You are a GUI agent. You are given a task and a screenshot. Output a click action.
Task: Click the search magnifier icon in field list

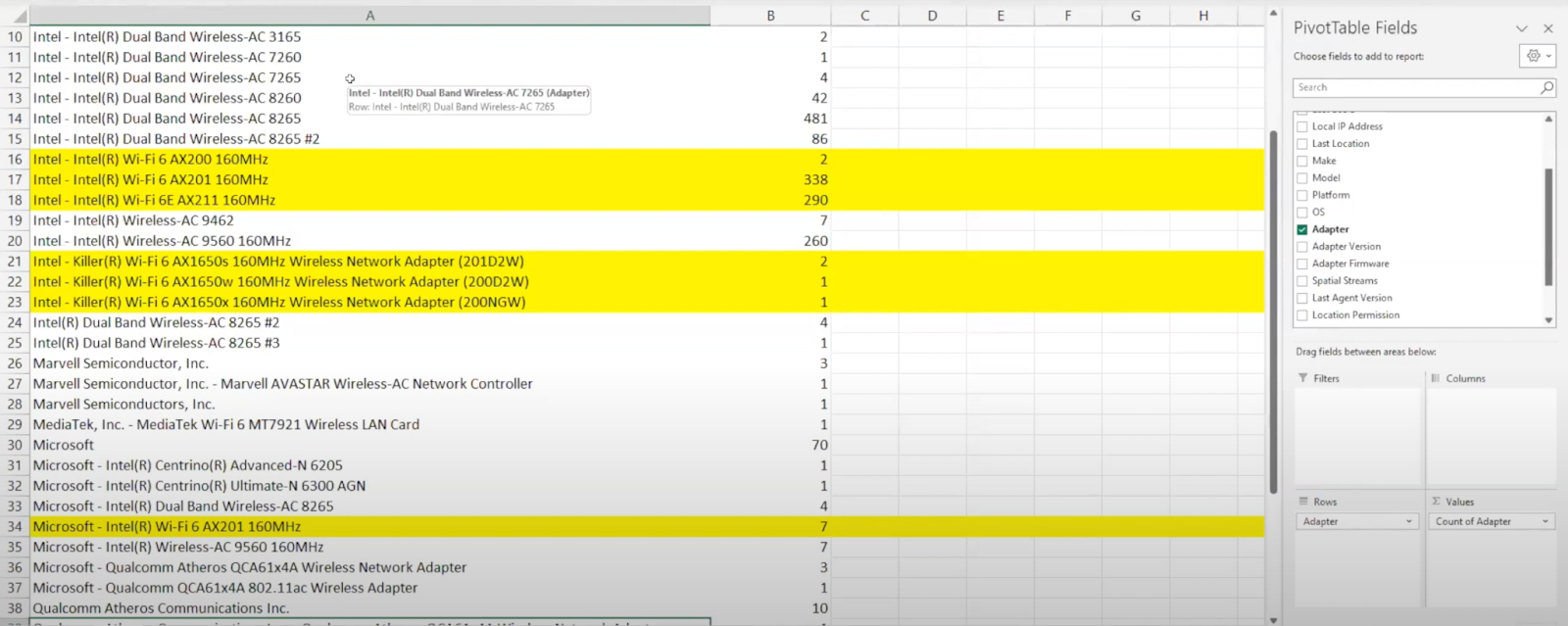[1546, 87]
